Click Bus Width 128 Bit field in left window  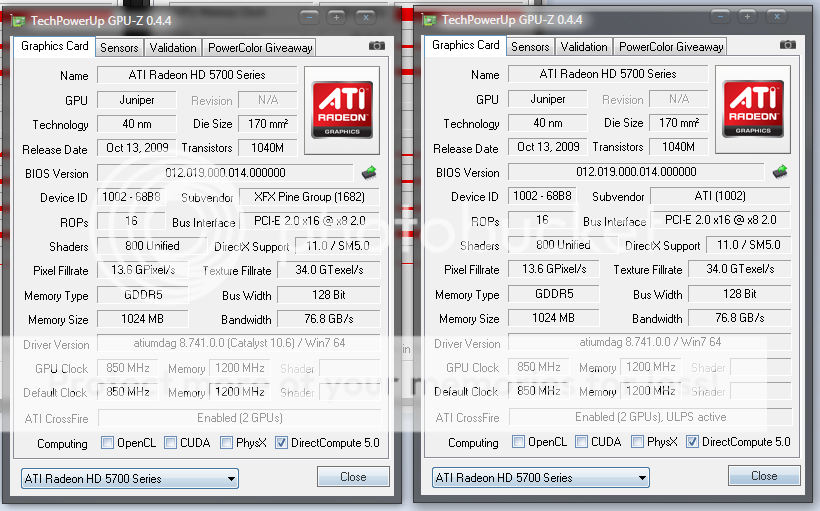(328, 295)
